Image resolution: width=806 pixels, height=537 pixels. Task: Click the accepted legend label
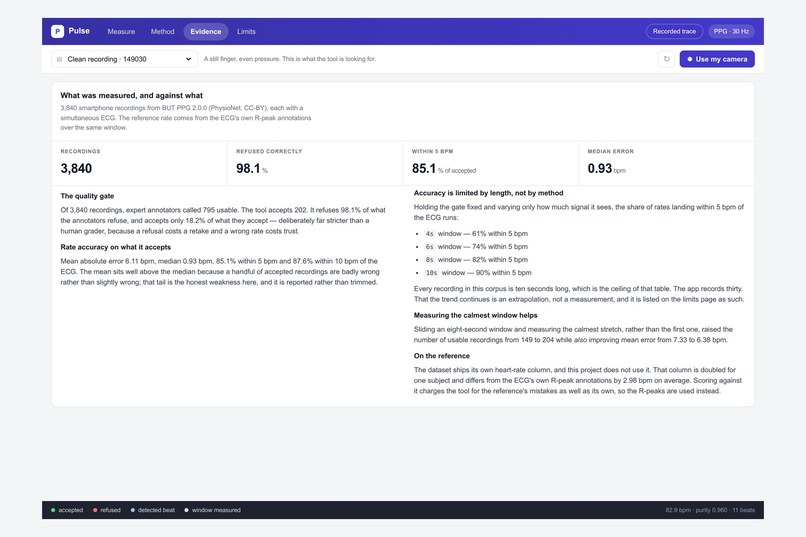[x=71, y=510]
